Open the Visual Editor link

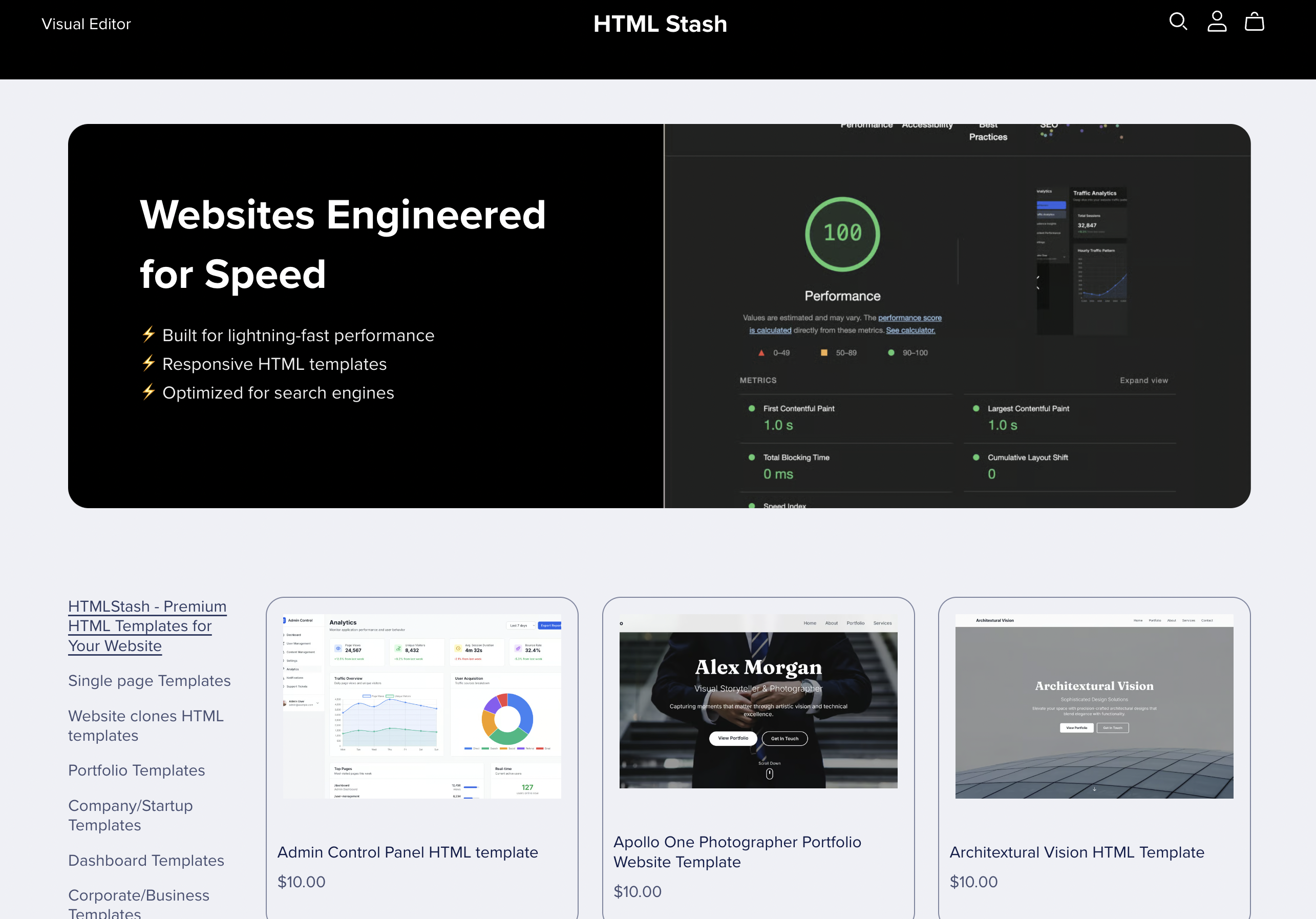point(86,24)
